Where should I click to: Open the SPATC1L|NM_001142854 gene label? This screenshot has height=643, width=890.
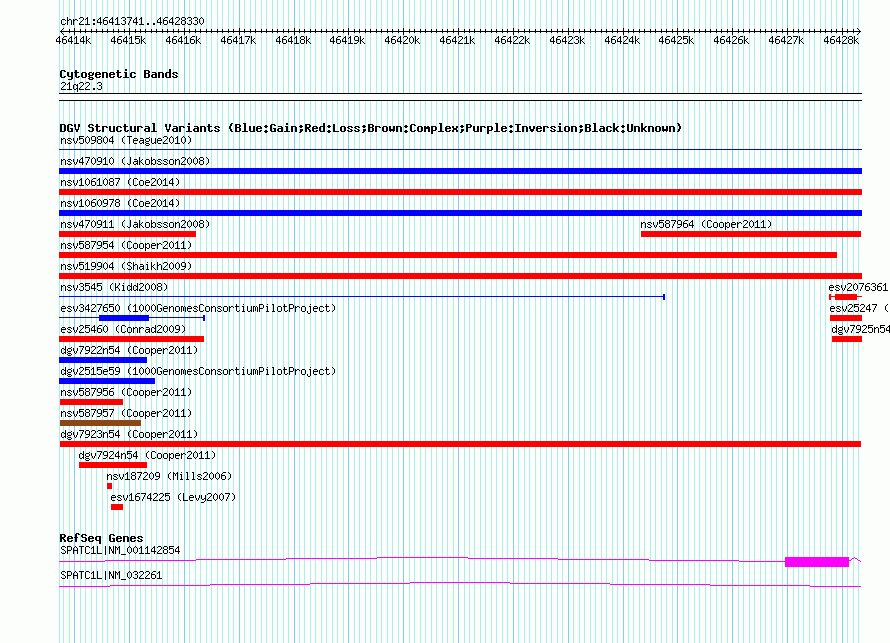click(x=120, y=550)
